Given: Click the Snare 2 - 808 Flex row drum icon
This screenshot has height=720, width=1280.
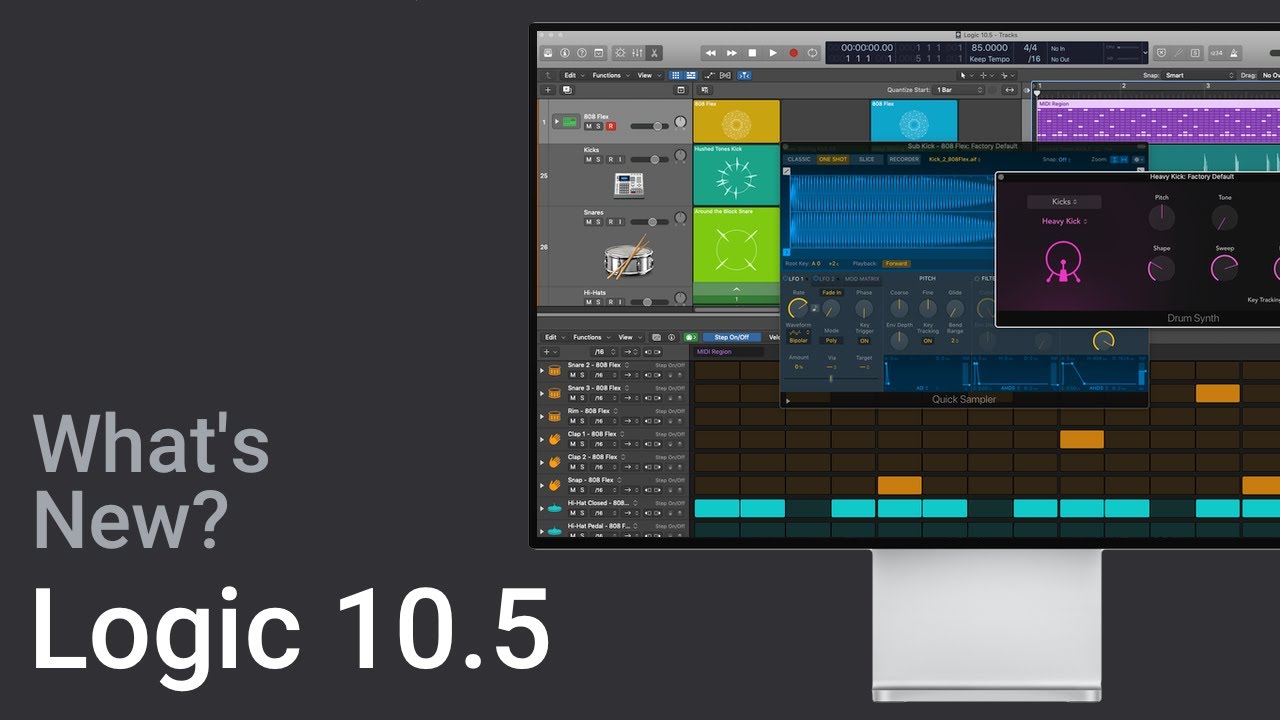Looking at the screenshot, I should [x=554, y=370].
